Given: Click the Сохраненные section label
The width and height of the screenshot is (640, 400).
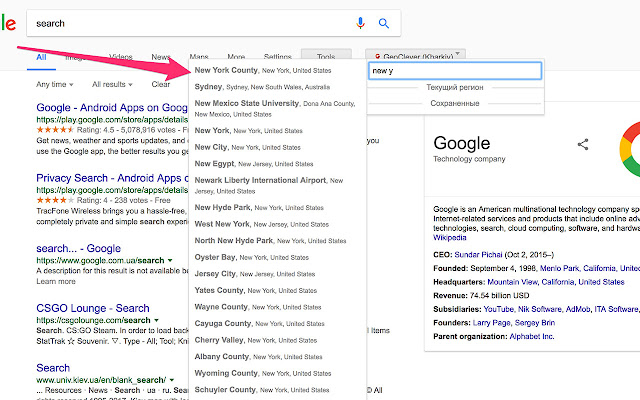Looking at the screenshot, I should click(x=455, y=103).
